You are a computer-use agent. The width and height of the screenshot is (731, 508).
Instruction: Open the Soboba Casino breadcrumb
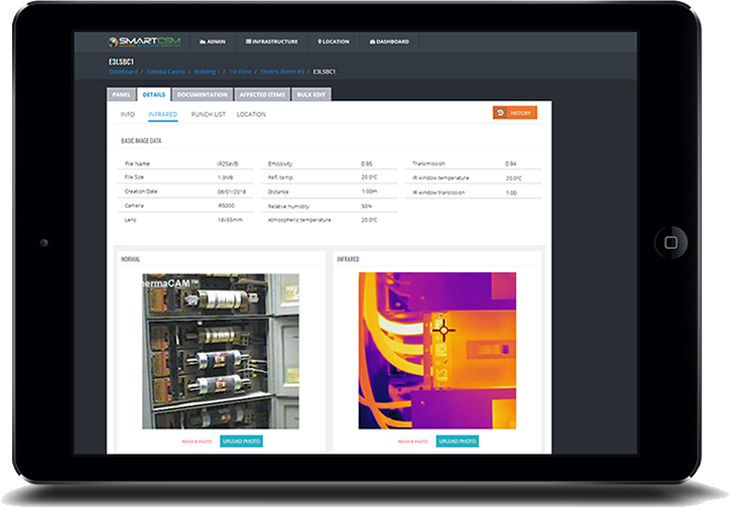tap(166, 72)
